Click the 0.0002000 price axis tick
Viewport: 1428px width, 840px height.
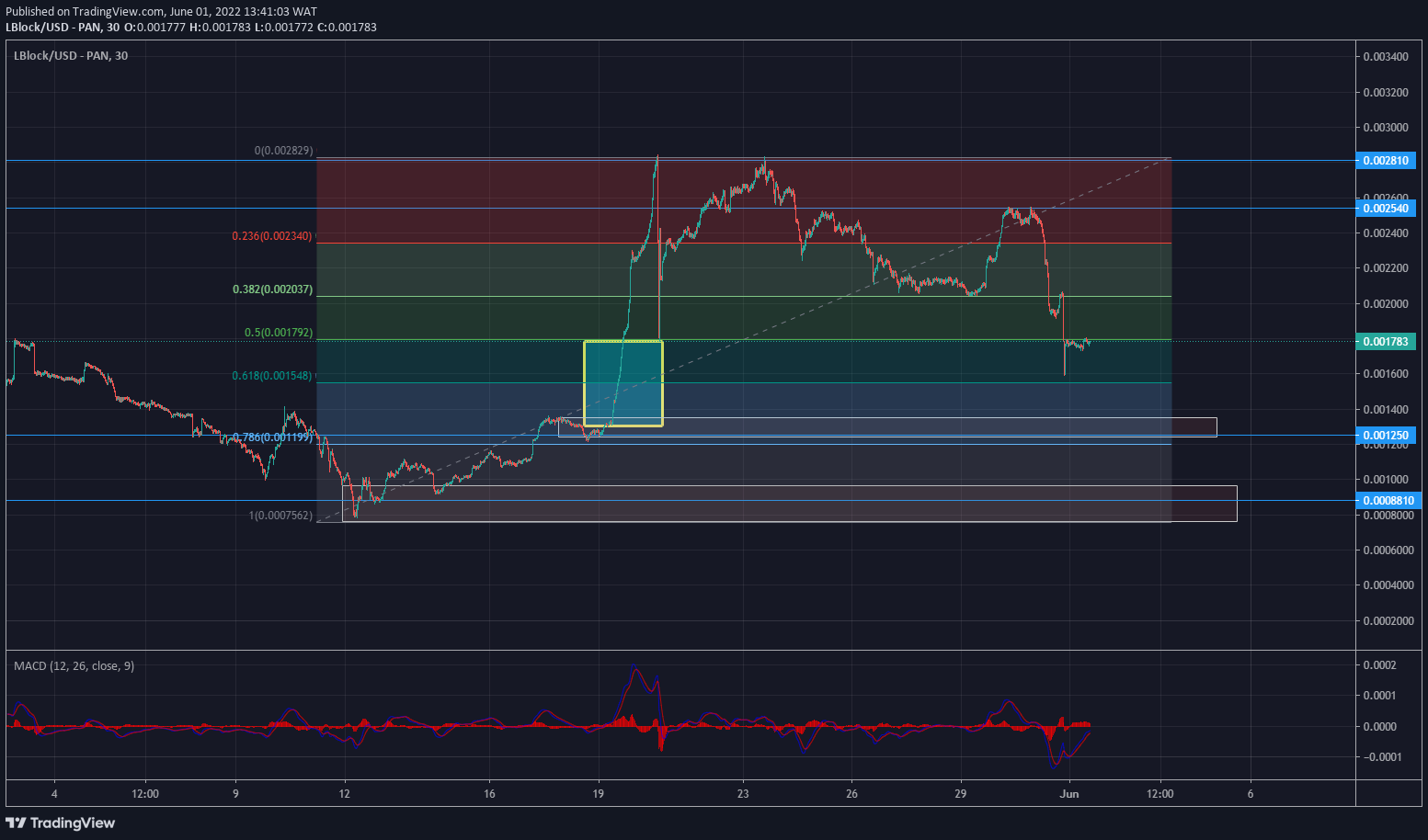[1388, 621]
